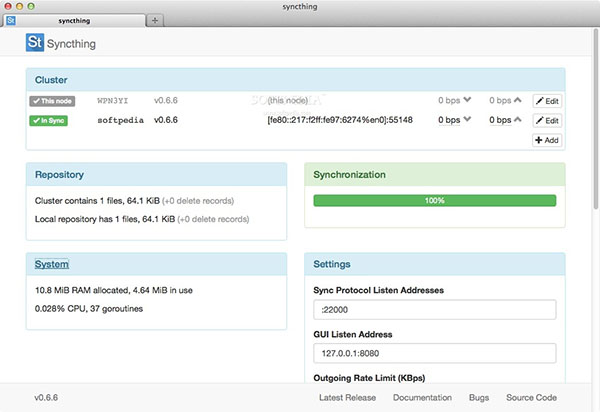The image size is (600, 412).
Task: Open the Latest Release link
Action: [347, 397]
